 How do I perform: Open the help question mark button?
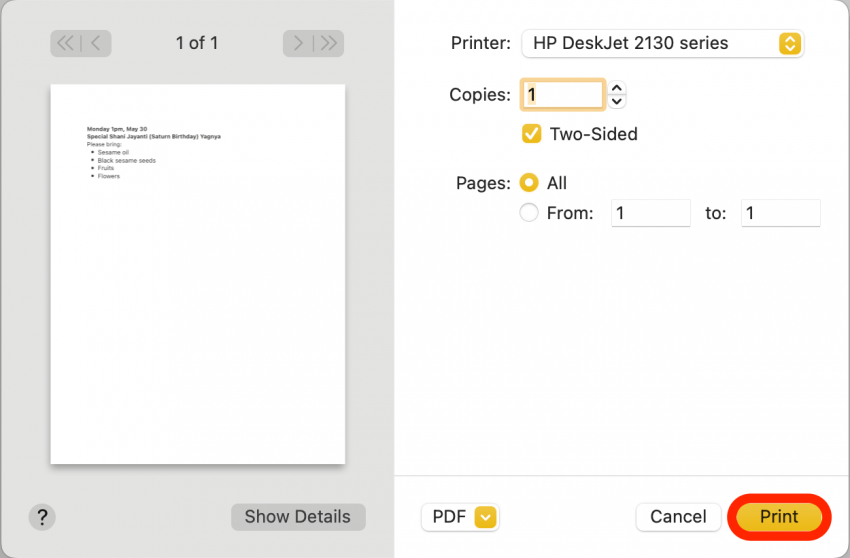click(41, 517)
